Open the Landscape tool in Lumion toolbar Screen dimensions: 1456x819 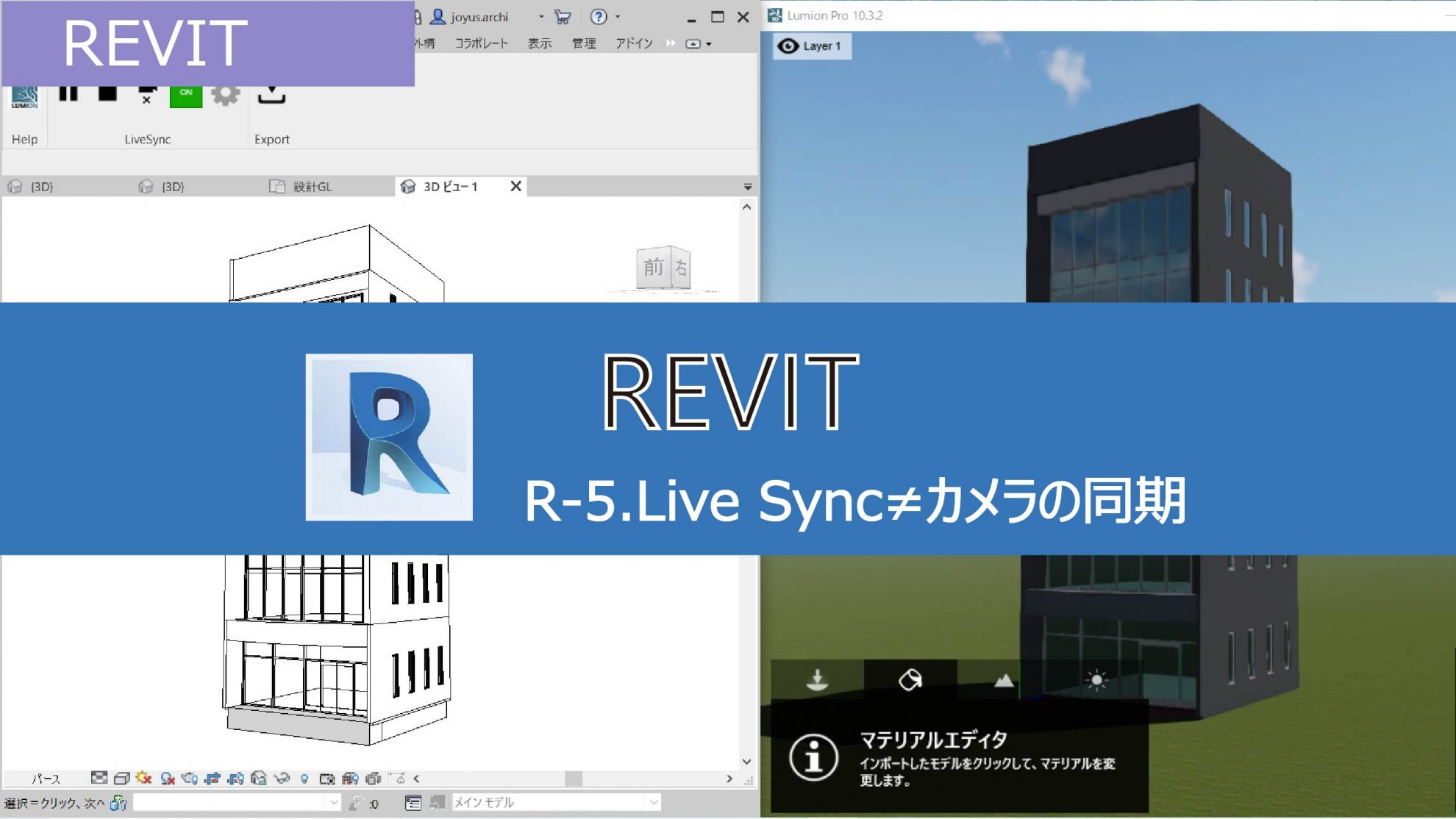(1004, 680)
